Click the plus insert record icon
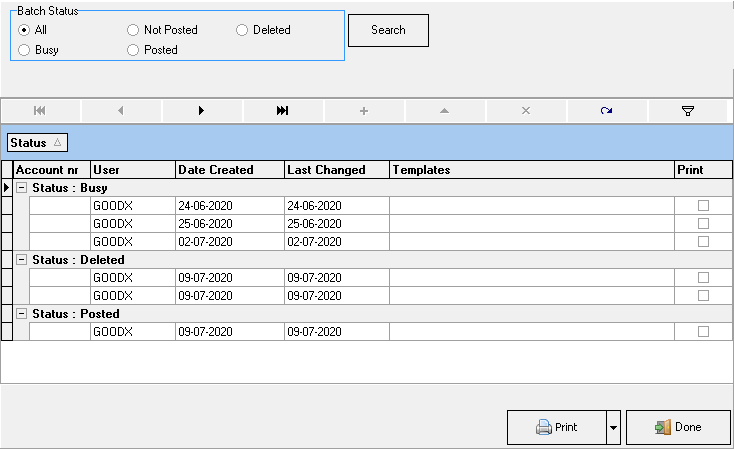Viewport: 734px width, 449px height. click(x=364, y=111)
